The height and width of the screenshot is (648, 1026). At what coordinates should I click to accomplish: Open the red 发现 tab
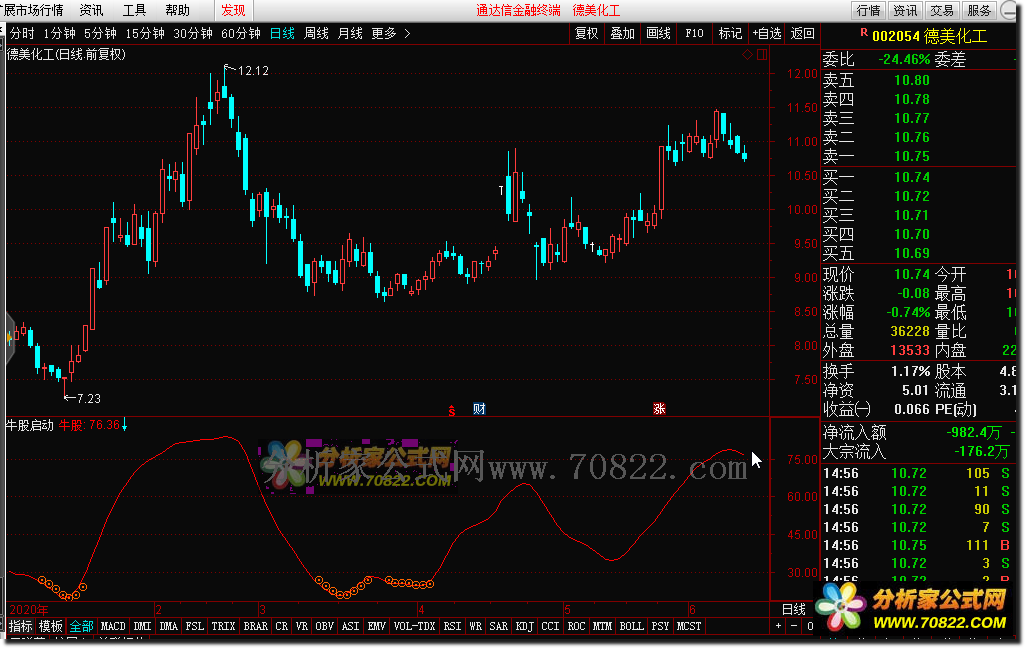pyautogui.click(x=234, y=10)
